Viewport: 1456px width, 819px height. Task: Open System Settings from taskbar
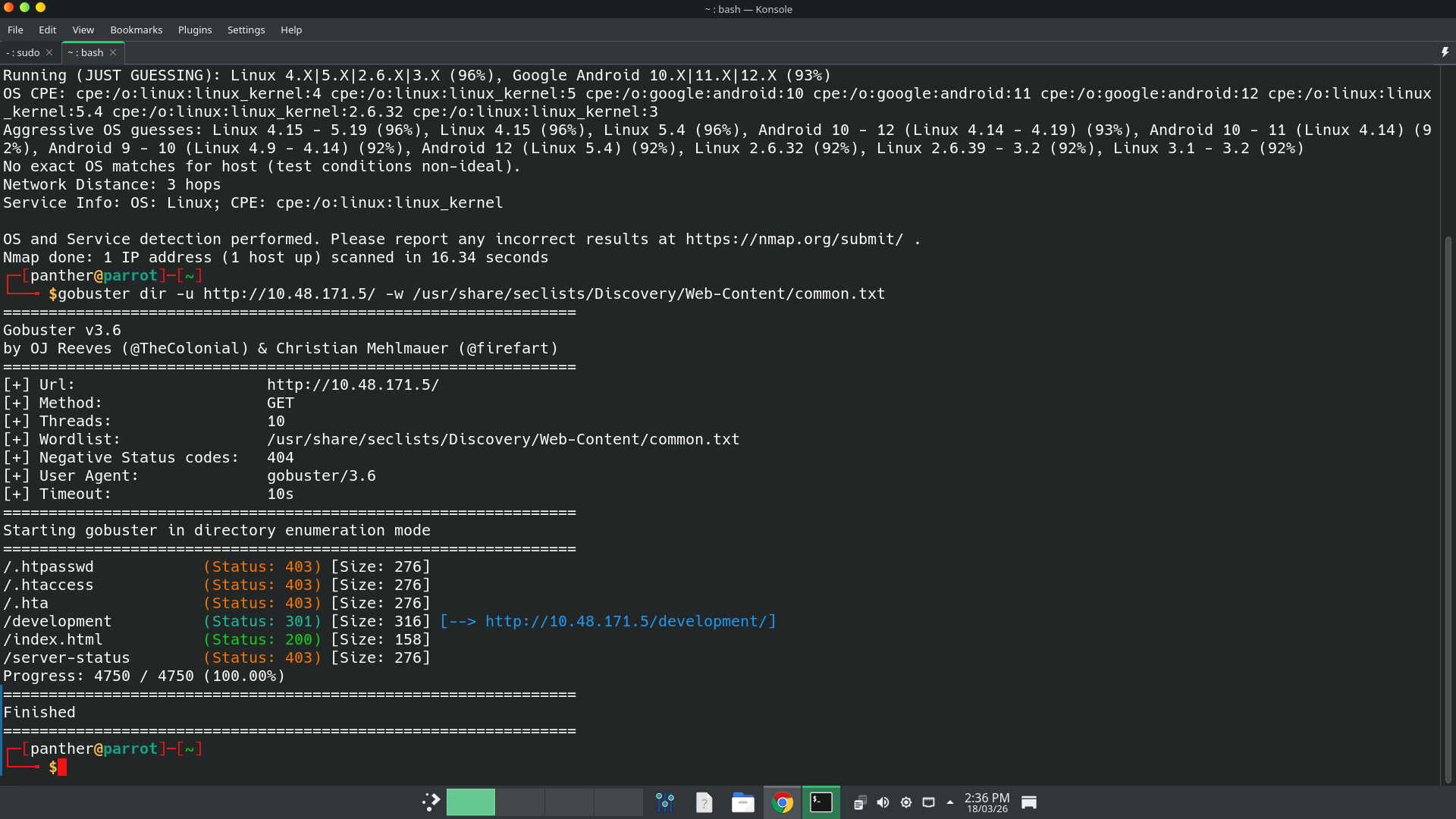coord(665,802)
